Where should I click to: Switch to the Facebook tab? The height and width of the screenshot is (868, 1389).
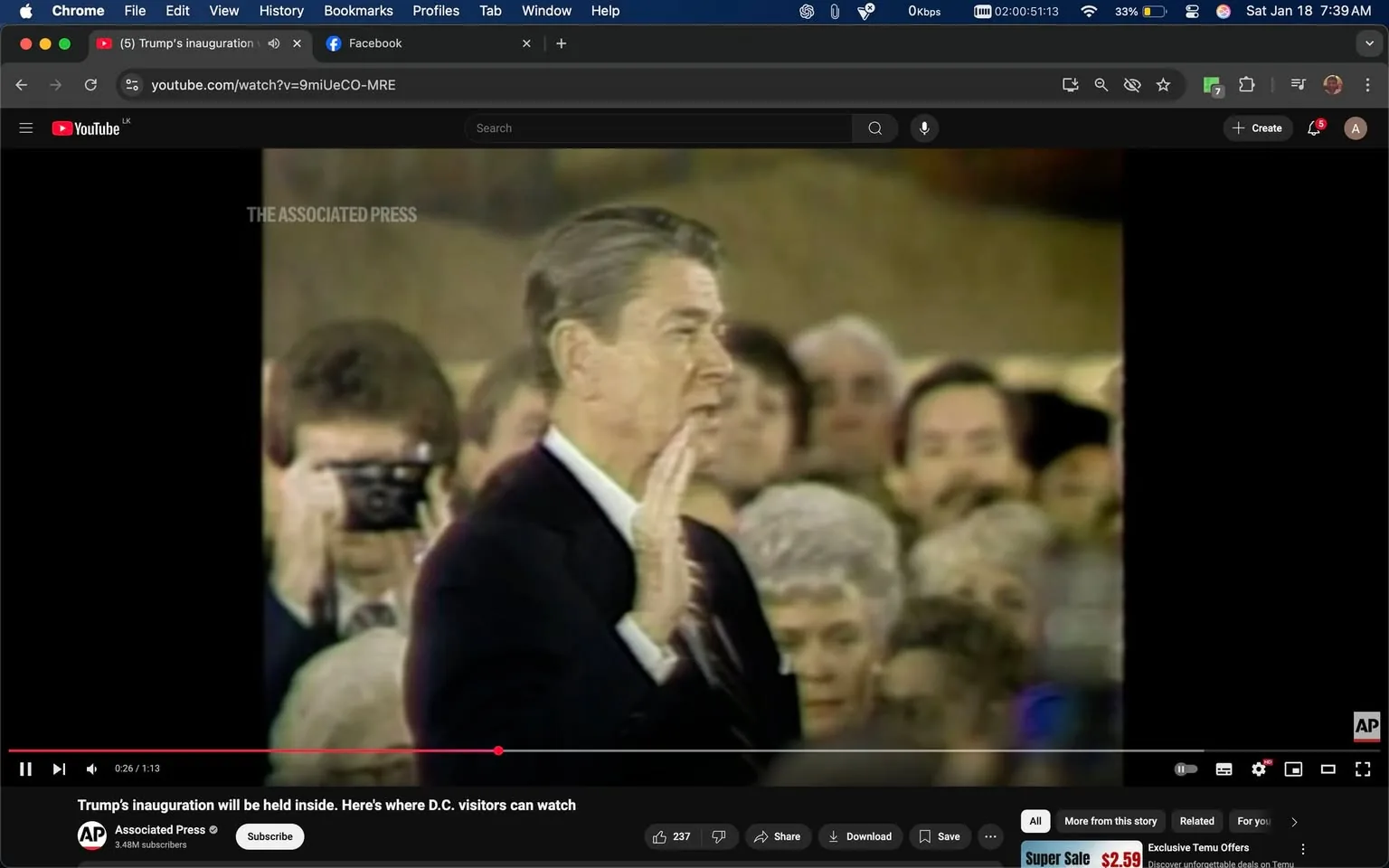pyautogui.click(x=375, y=43)
